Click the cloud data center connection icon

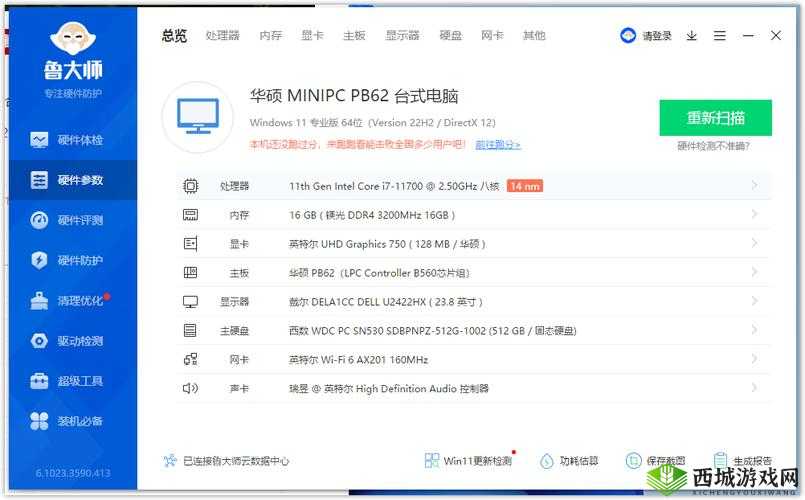(x=170, y=460)
